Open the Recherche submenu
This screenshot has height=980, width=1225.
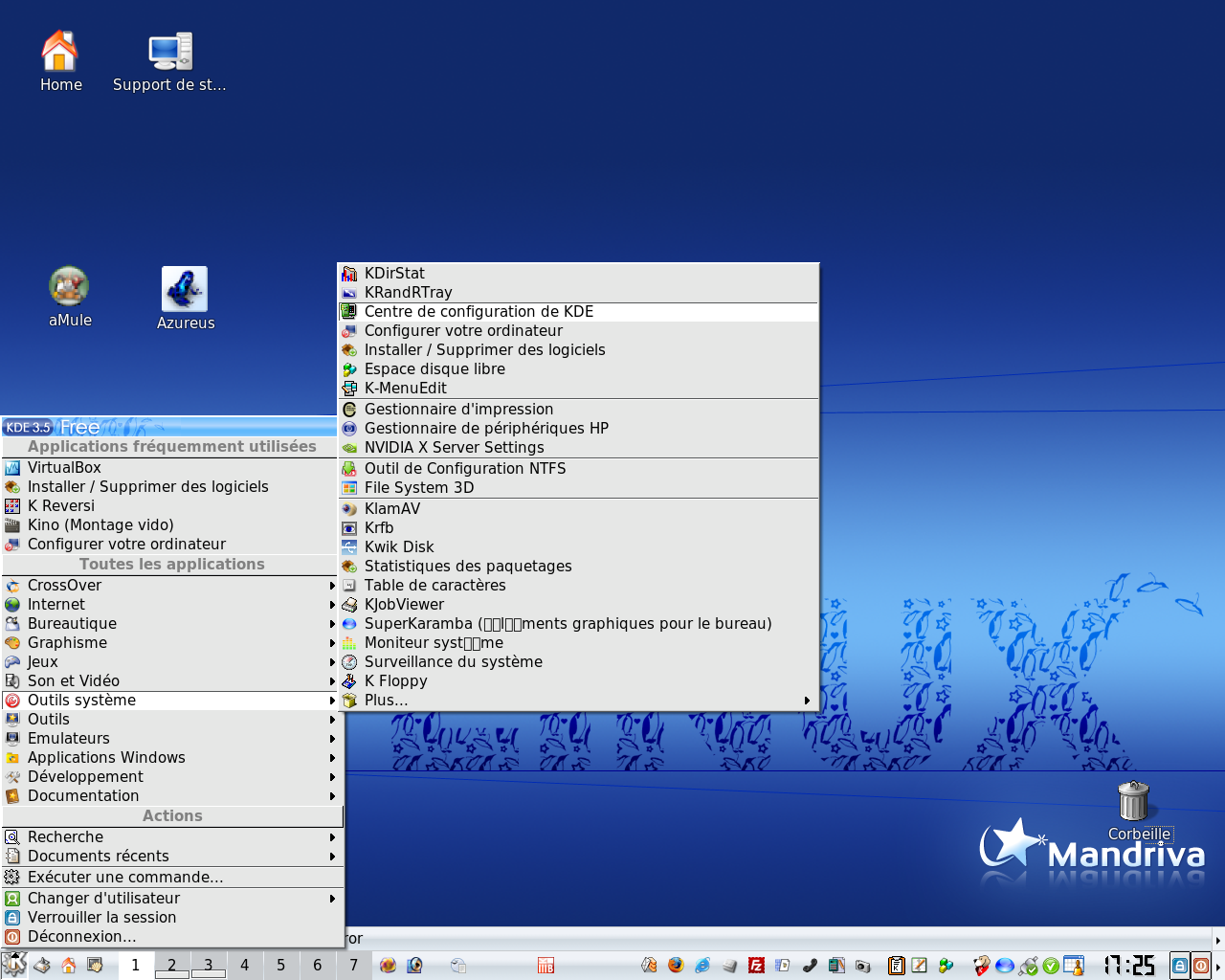tap(171, 837)
